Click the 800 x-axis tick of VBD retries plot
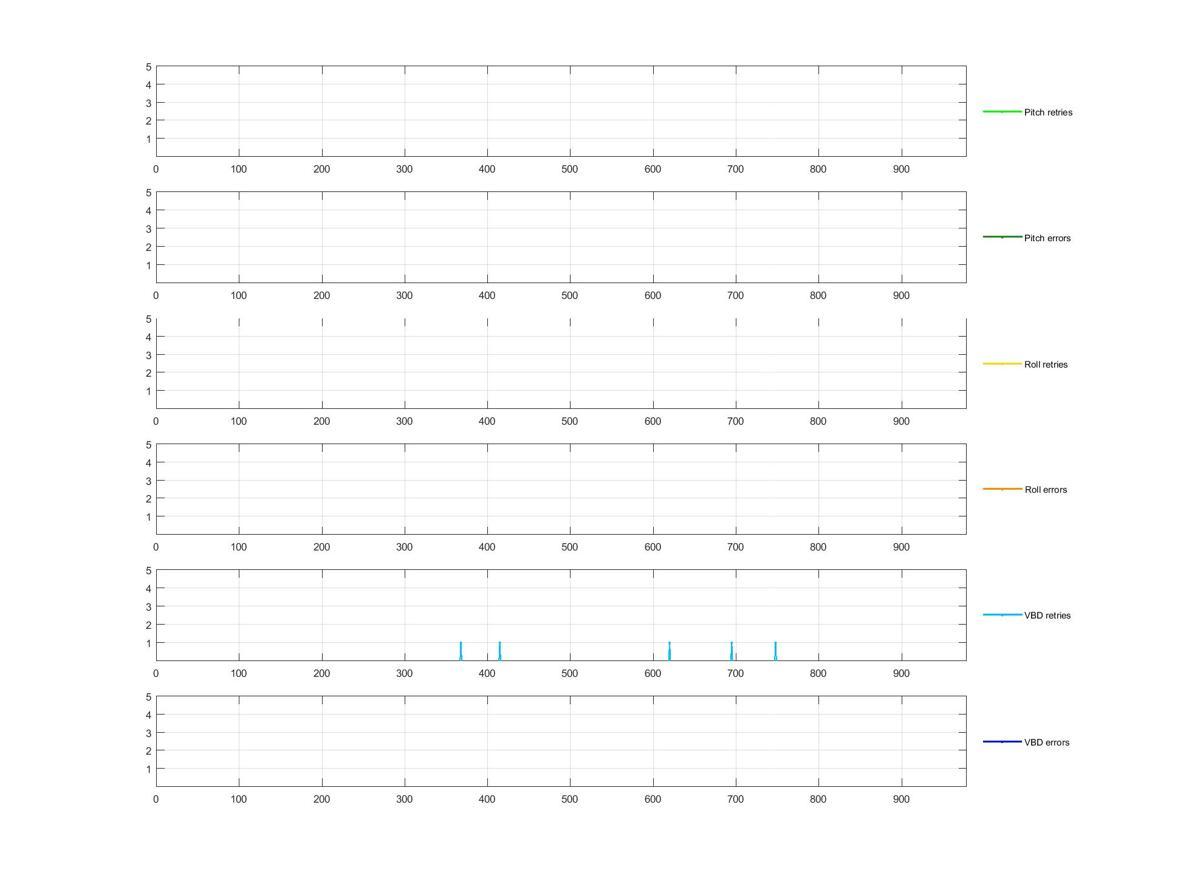Viewport: 1200px width, 885px height. coord(818,674)
